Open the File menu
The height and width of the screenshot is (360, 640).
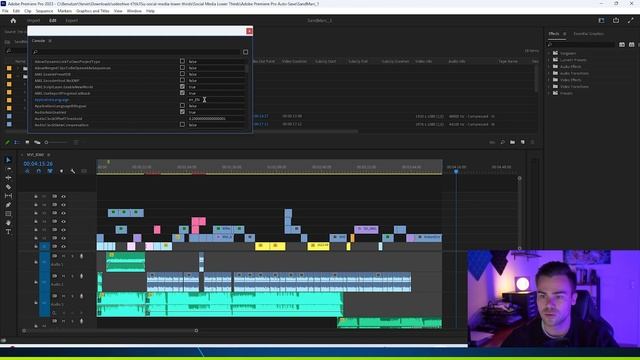point(5,11)
